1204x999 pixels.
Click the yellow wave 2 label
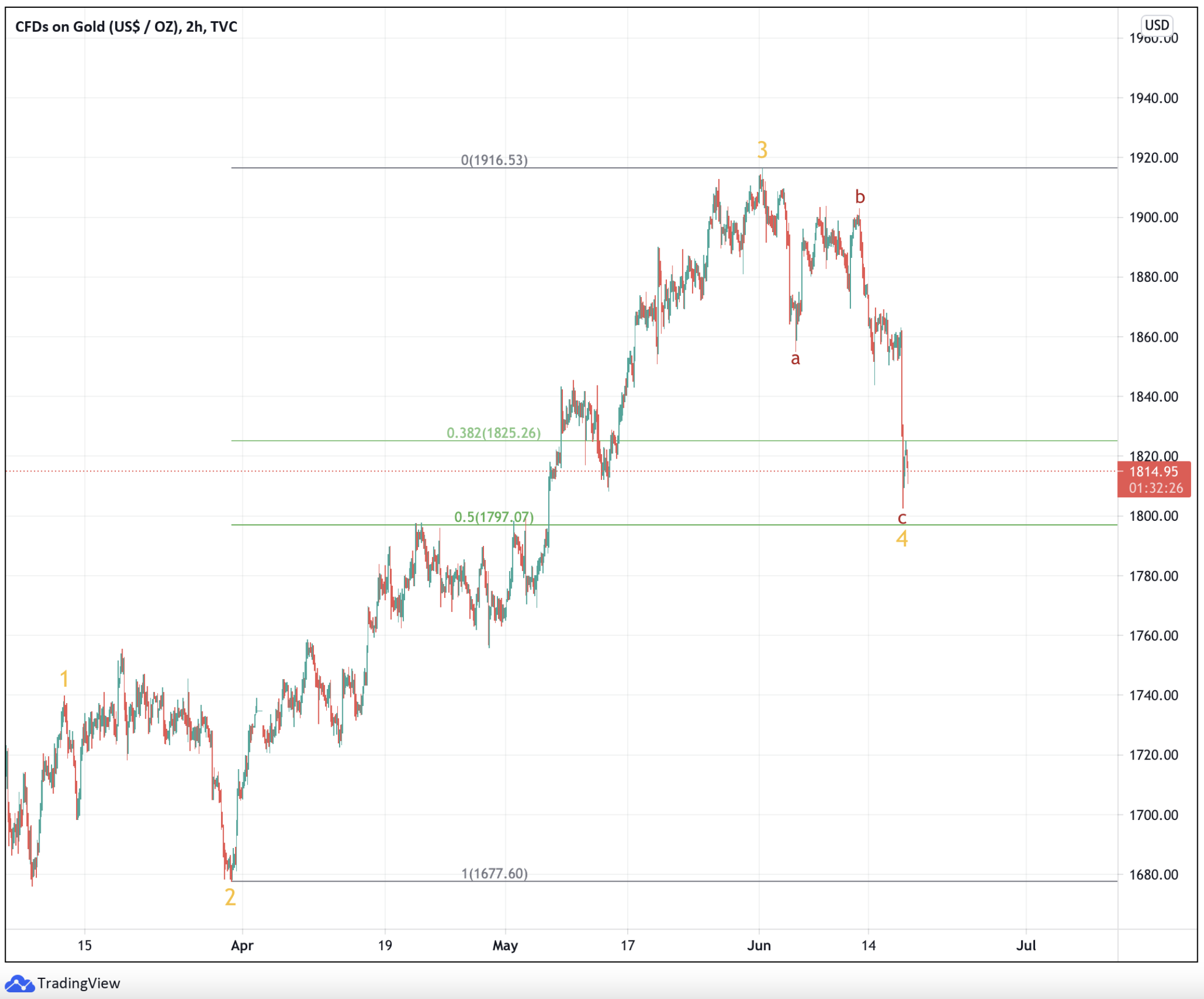230,897
